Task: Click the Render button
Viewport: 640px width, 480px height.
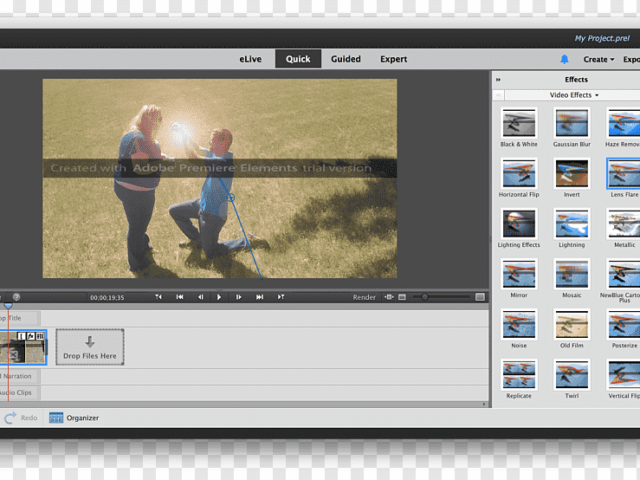Action: (364, 297)
